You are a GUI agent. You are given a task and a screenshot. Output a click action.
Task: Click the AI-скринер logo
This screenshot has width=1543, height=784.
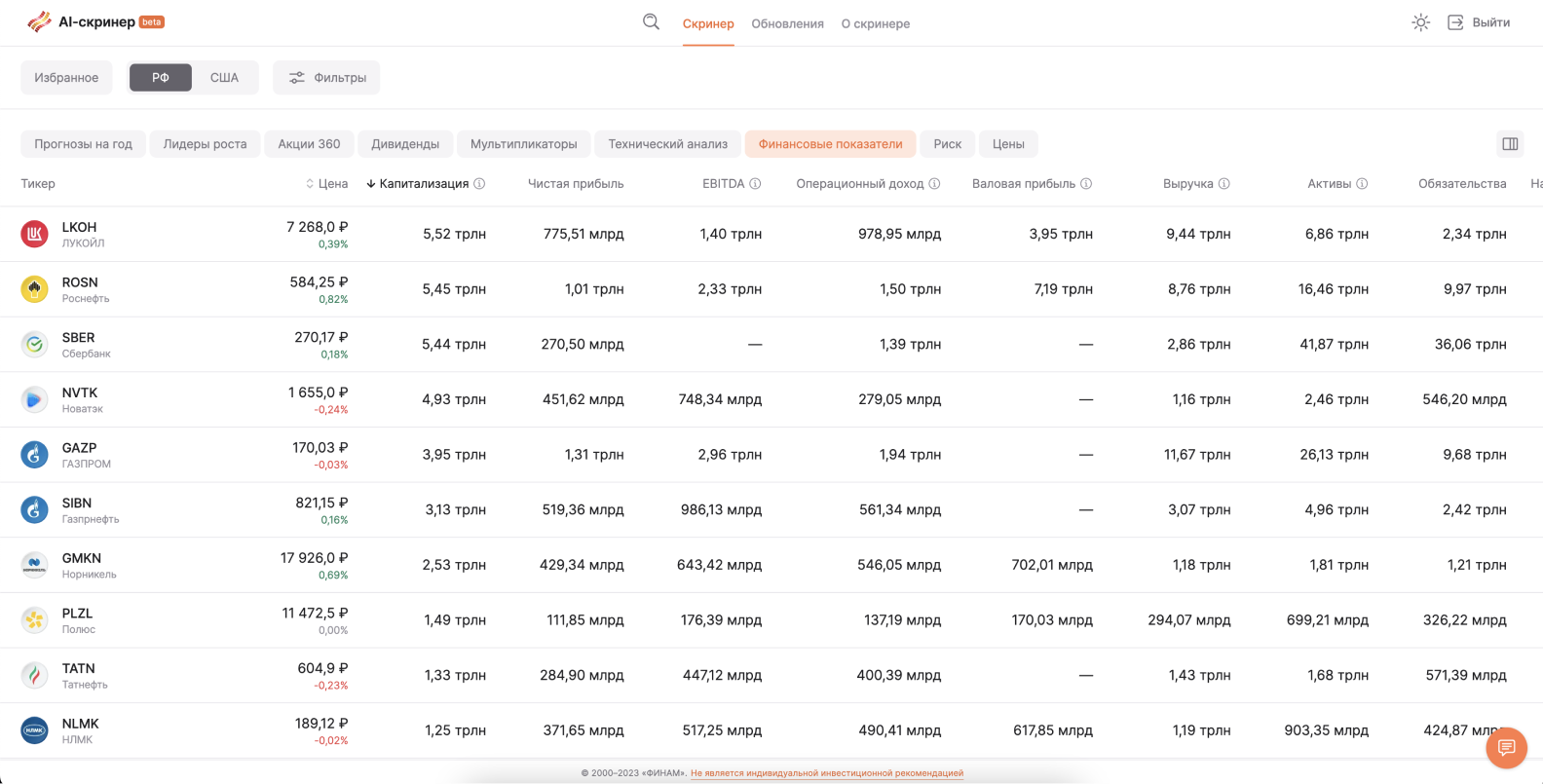tap(95, 21)
